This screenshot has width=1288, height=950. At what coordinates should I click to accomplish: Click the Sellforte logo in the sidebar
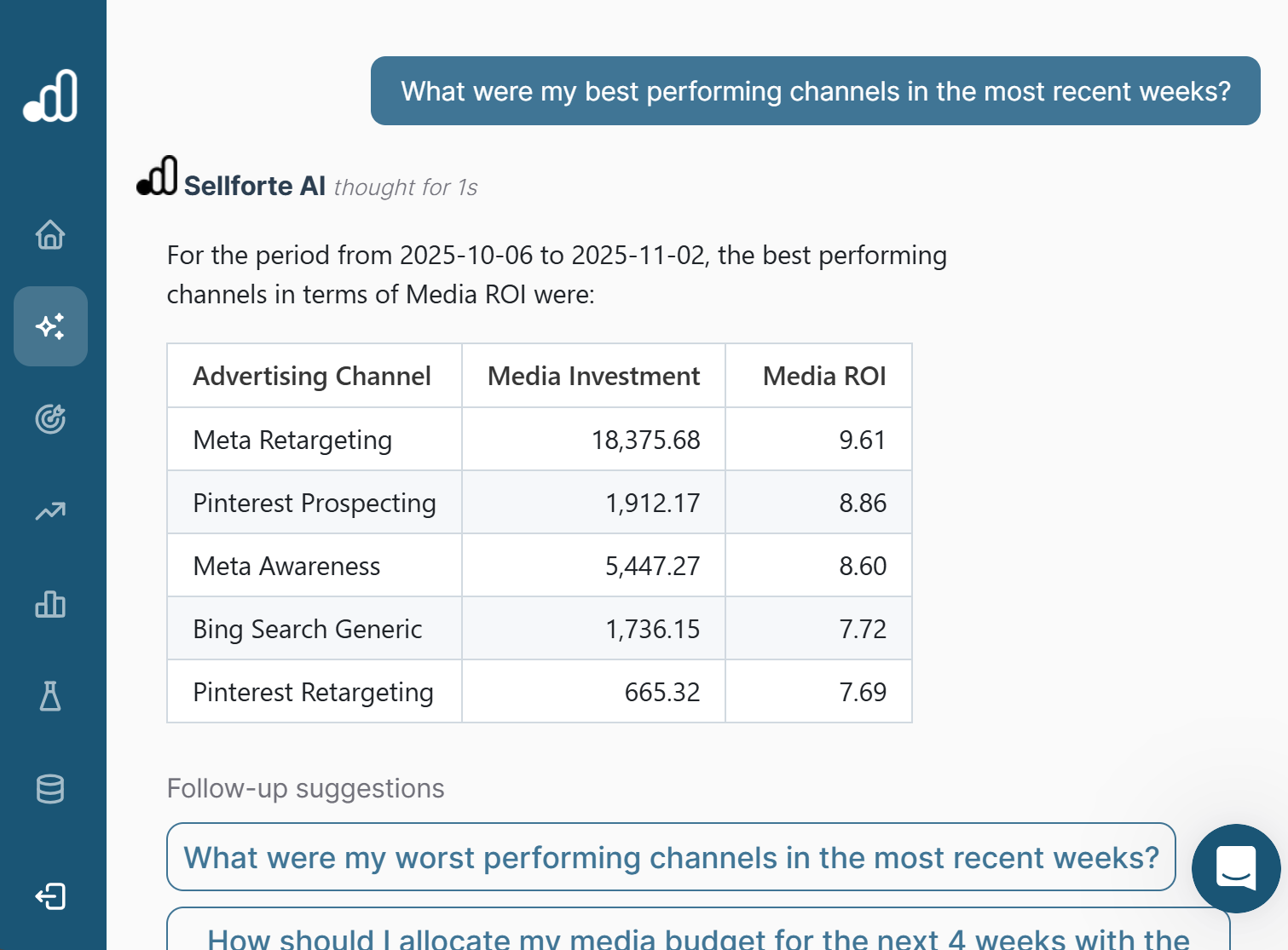click(50, 96)
